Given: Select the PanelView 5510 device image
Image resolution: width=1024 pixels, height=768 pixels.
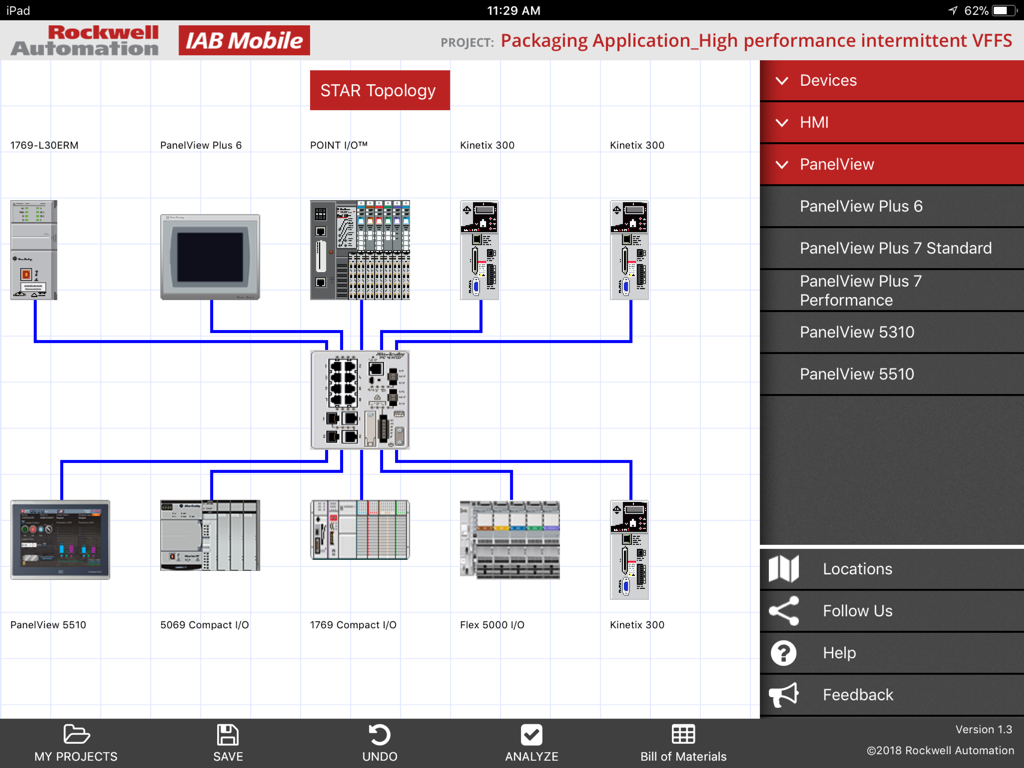Looking at the screenshot, I should (x=59, y=538).
